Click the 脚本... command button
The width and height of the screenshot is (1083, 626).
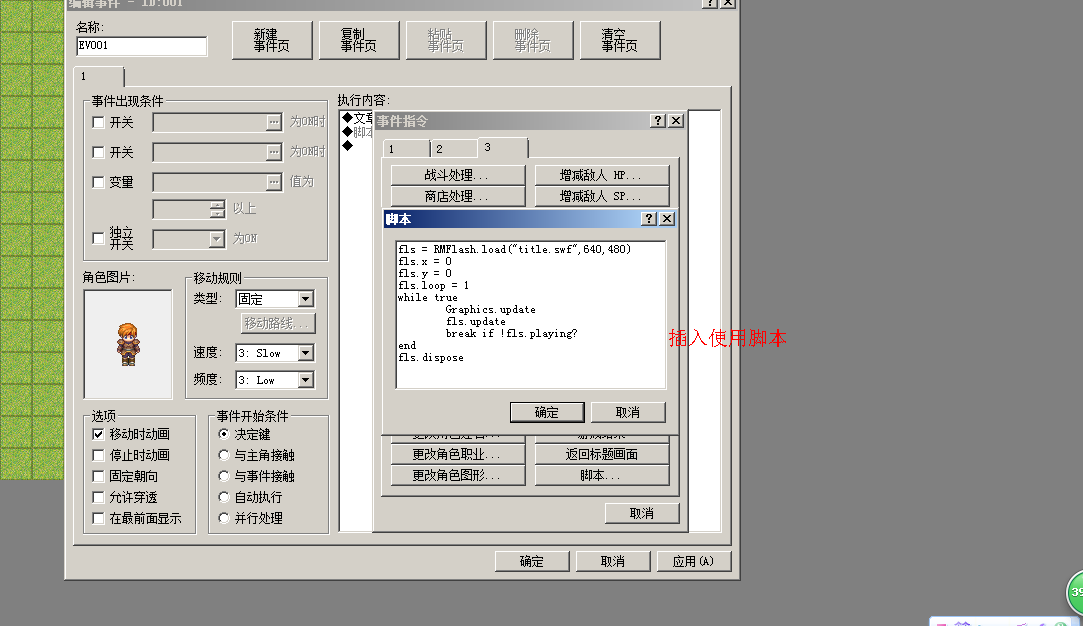click(x=602, y=475)
